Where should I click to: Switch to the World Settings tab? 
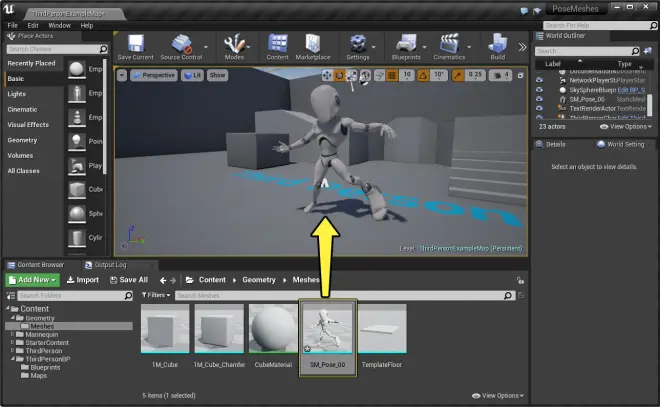click(x=621, y=144)
